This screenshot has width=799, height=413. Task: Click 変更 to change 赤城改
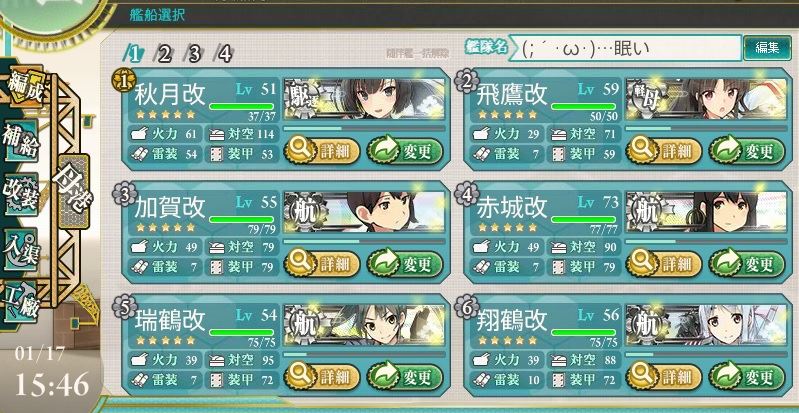[x=747, y=264]
